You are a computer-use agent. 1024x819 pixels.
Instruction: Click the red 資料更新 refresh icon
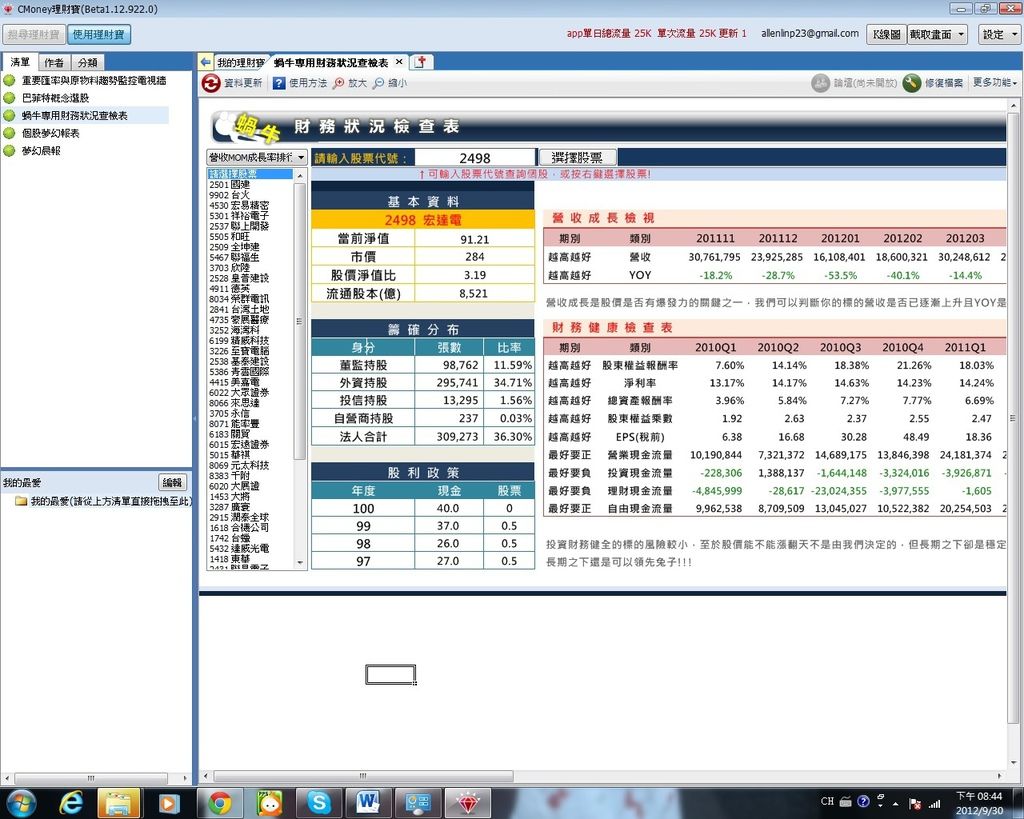tap(210, 83)
